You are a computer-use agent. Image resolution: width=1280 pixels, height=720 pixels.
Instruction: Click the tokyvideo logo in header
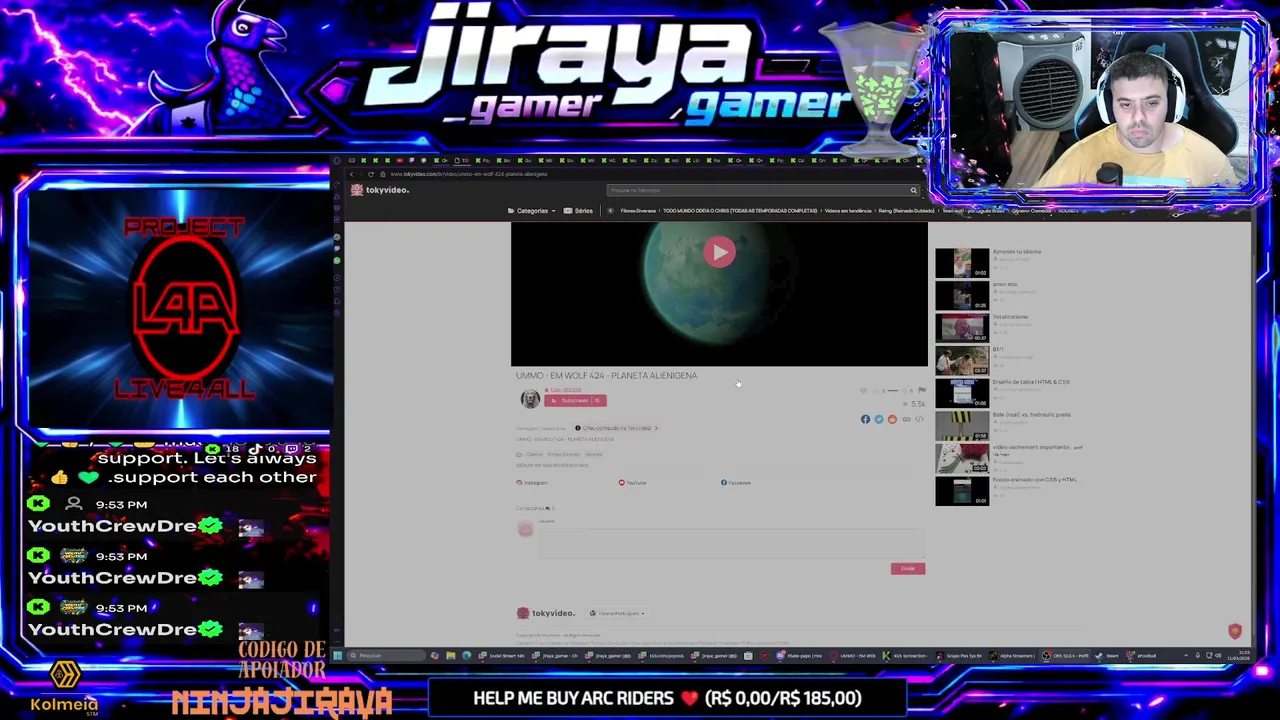tap(379, 190)
